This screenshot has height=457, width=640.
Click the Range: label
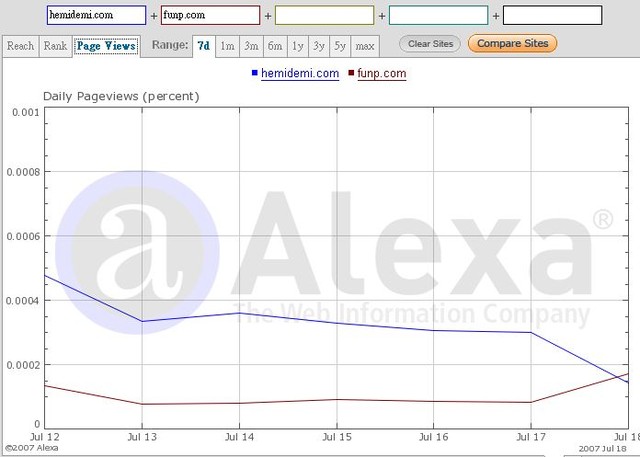tap(170, 45)
